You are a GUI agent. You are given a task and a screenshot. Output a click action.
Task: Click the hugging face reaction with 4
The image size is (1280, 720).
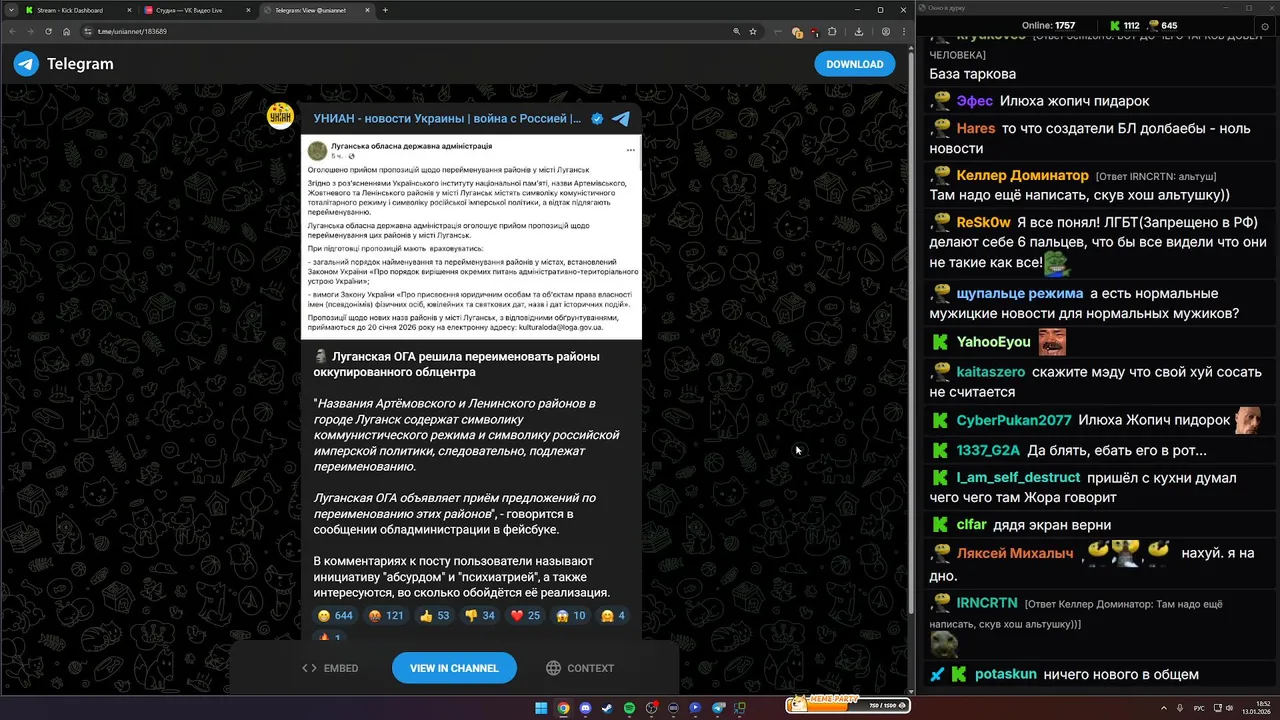tap(612, 616)
